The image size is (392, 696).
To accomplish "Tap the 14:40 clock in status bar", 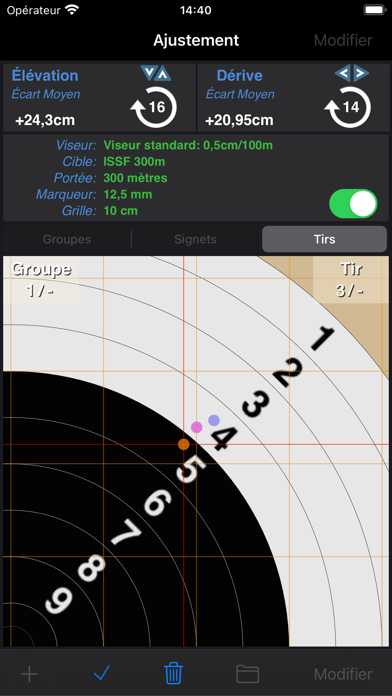I will 196,10.
